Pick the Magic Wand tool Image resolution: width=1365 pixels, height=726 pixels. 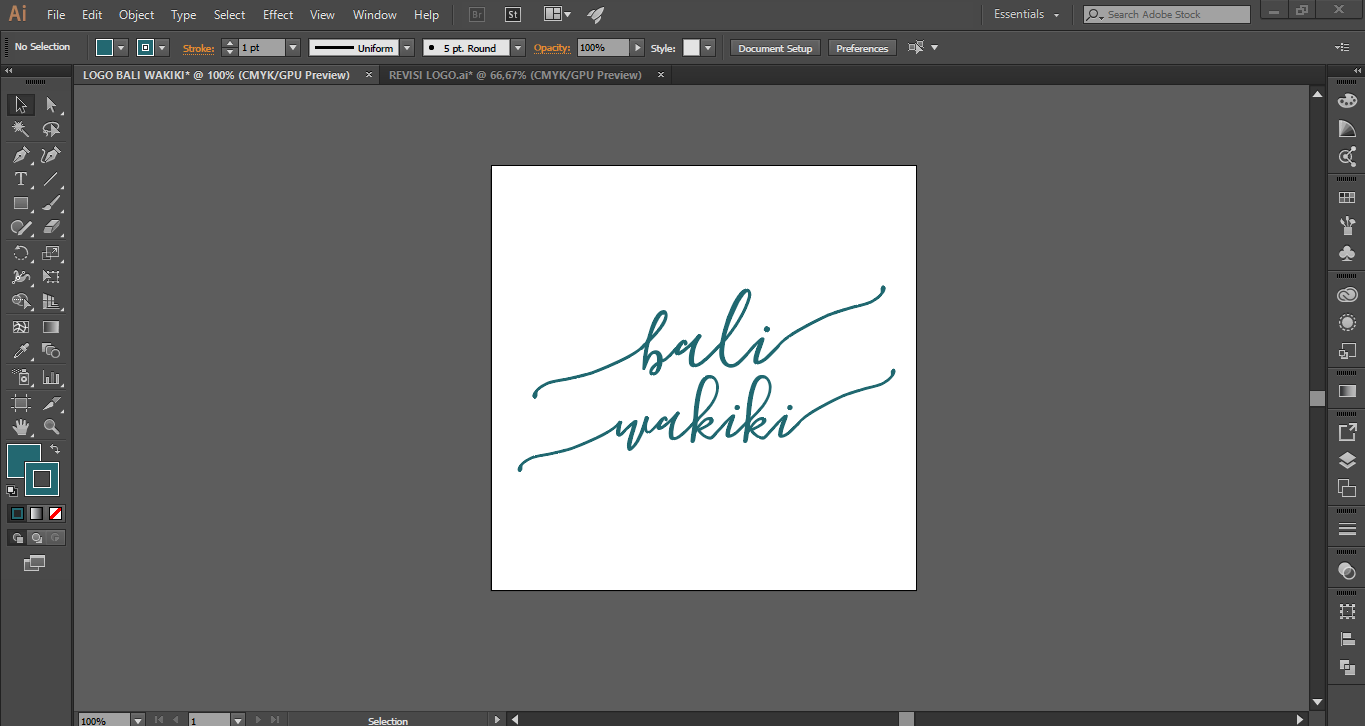[x=21, y=129]
